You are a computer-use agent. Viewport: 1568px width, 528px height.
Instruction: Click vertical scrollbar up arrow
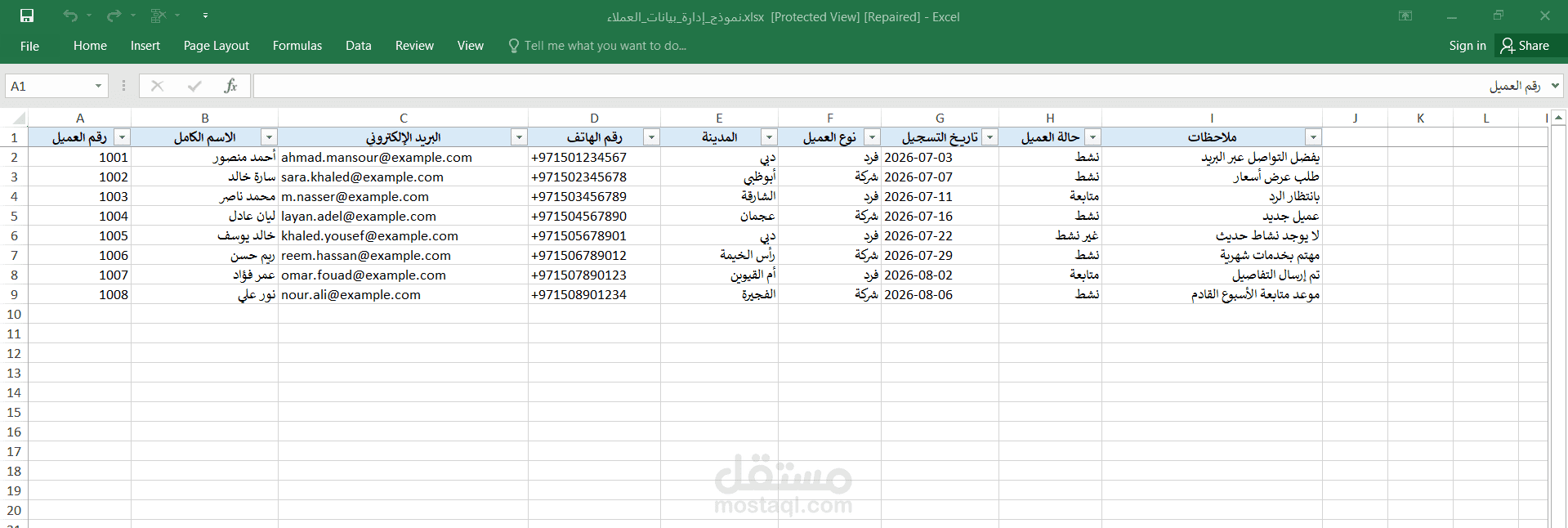tap(1558, 118)
